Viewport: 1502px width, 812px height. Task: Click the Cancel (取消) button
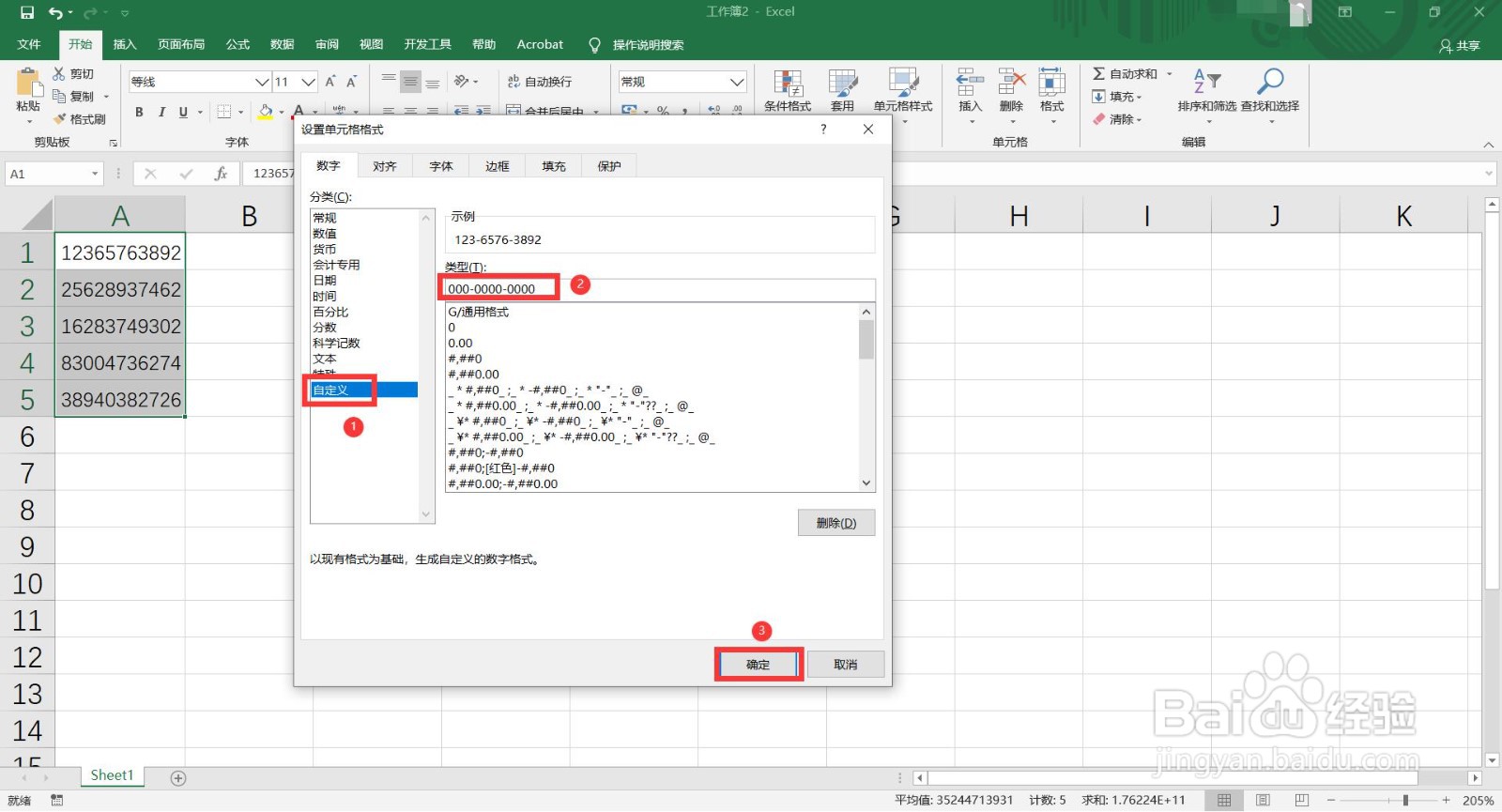tap(846, 665)
